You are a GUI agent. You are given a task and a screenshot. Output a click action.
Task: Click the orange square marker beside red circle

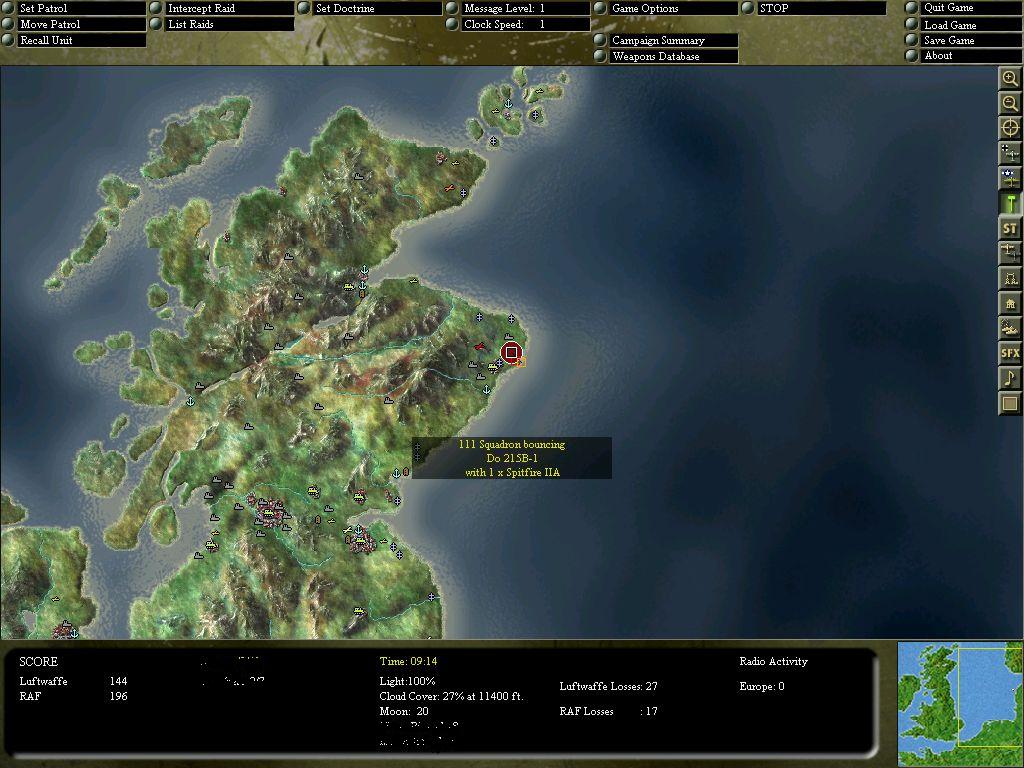click(x=521, y=362)
